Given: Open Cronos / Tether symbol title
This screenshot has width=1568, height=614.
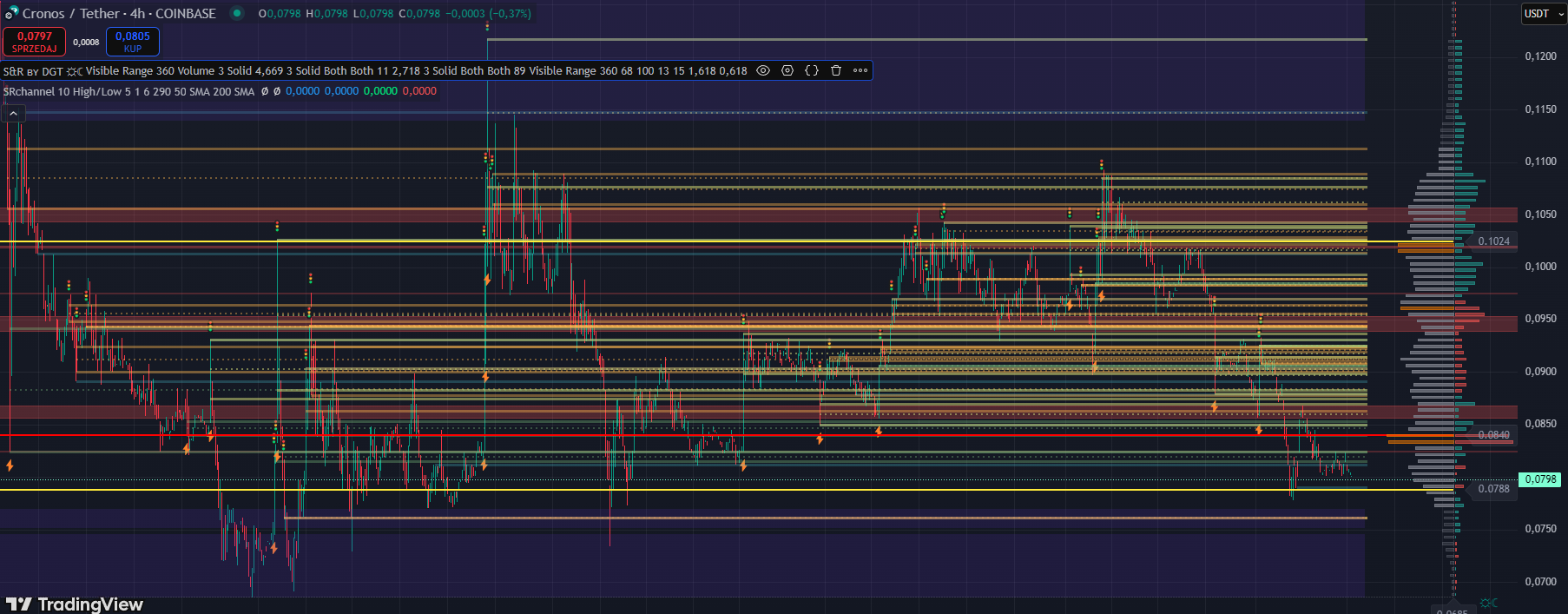Looking at the screenshot, I should (119, 13).
